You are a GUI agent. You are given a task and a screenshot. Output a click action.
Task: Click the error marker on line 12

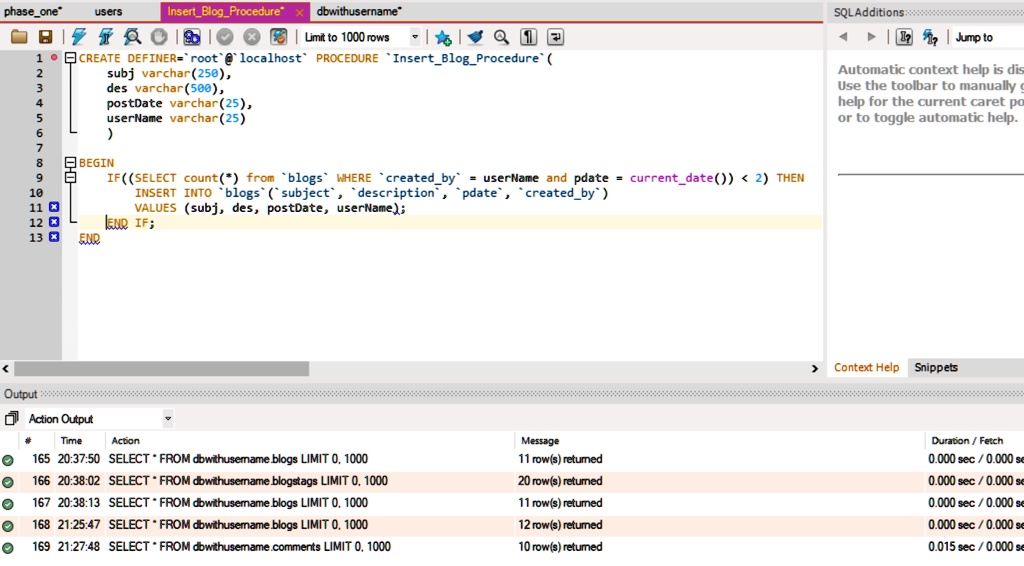54,223
